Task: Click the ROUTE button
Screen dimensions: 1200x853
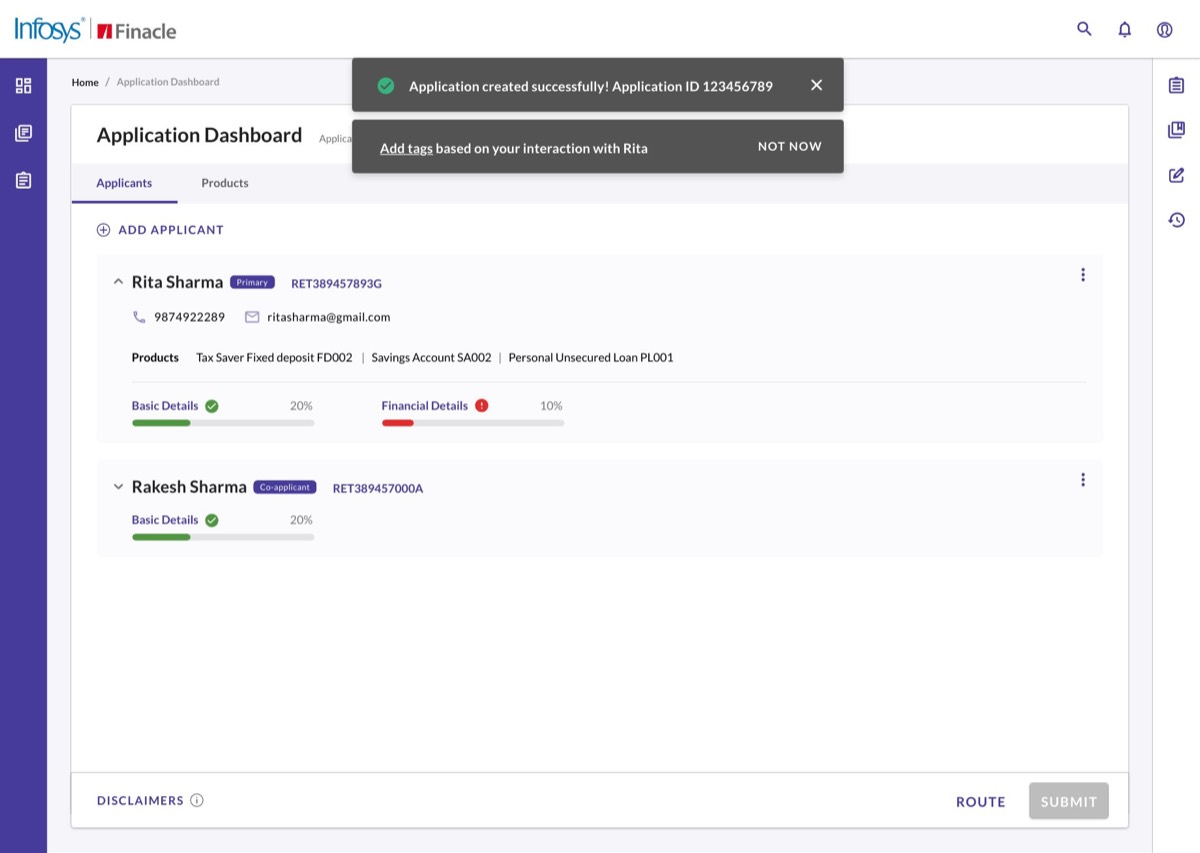Action: 981,801
